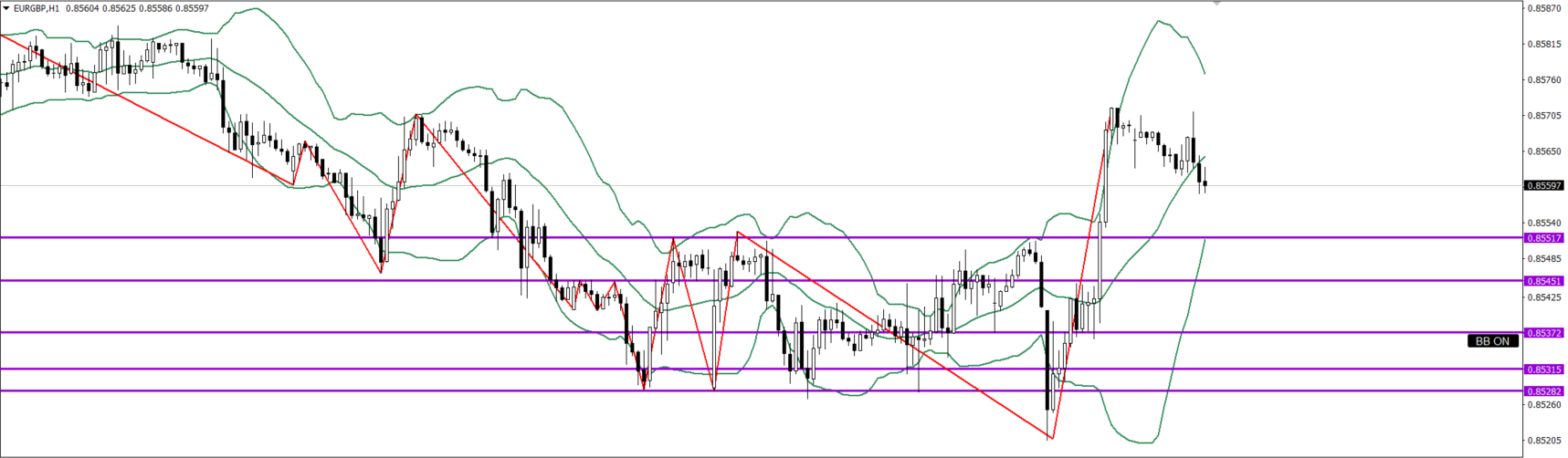
Task: Select the 0.85517 purple price label
Action: coord(1543,238)
